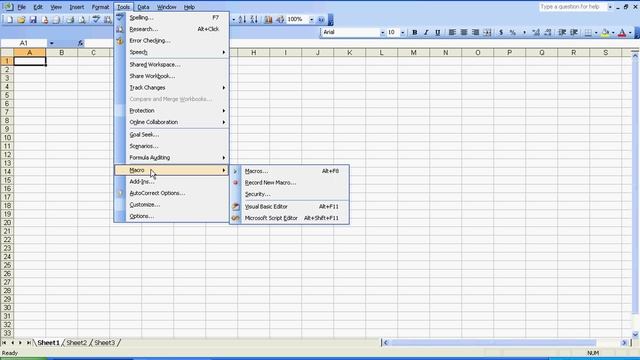Screen dimensions: 640x360
Task: Toggle Italic formatting
Action: pos(426,32)
